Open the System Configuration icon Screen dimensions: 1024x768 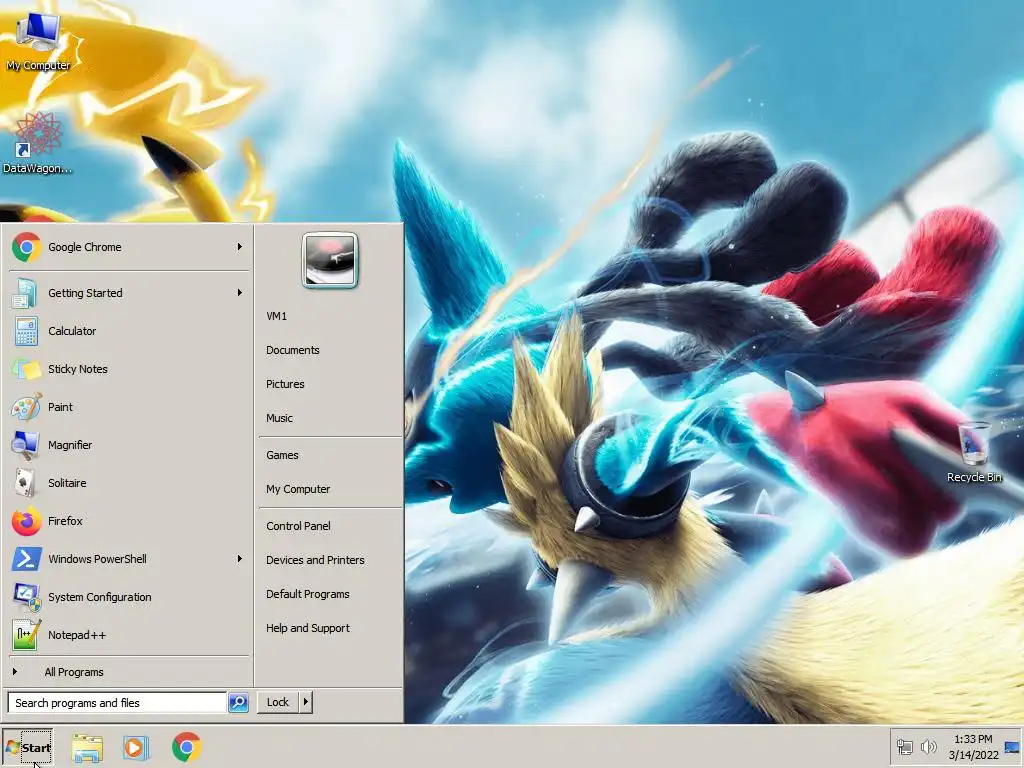(26, 597)
